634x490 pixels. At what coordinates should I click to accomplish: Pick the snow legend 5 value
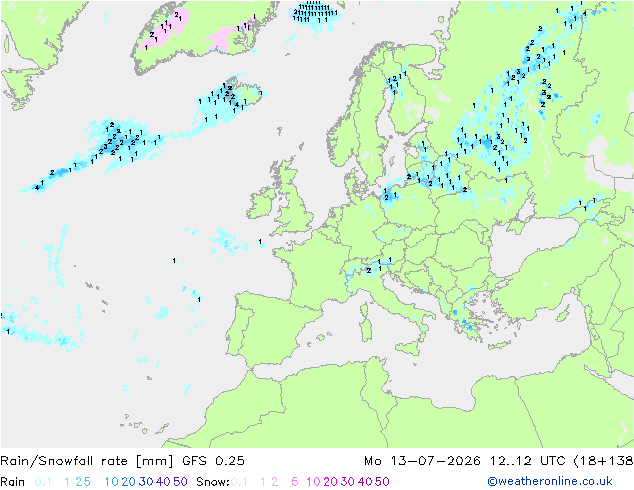294,482
